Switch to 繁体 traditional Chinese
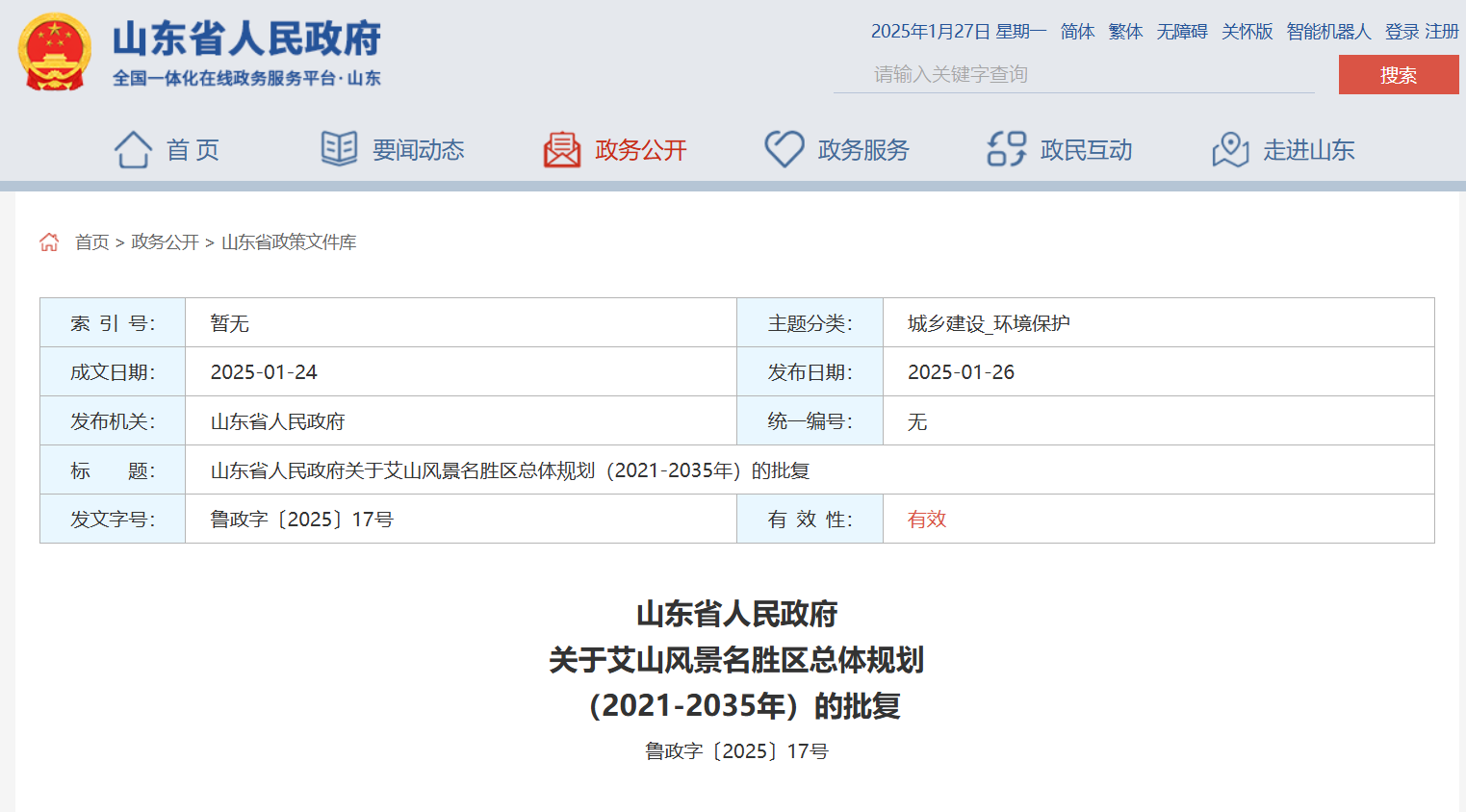Viewport: 1466px width, 812px height. (1125, 32)
